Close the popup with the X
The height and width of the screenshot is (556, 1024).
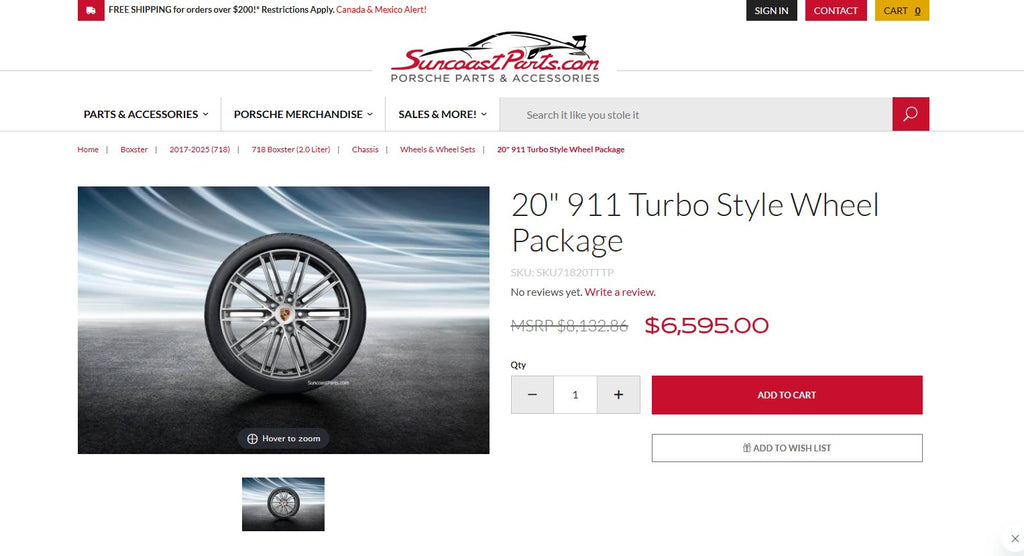pyautogui.click(x=1015, y=538)
